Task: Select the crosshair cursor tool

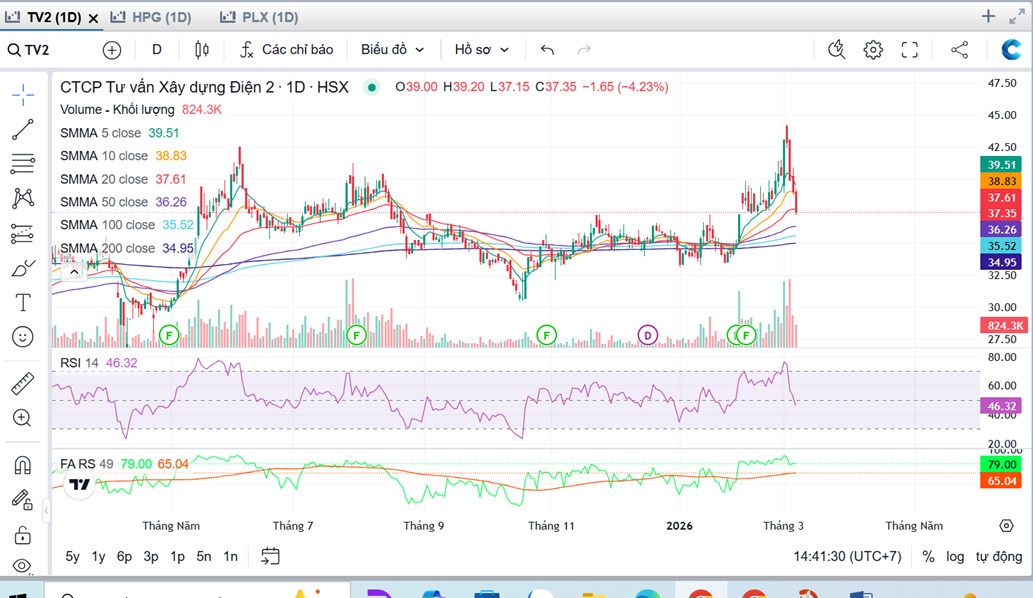Action: [x=23, y=95]
